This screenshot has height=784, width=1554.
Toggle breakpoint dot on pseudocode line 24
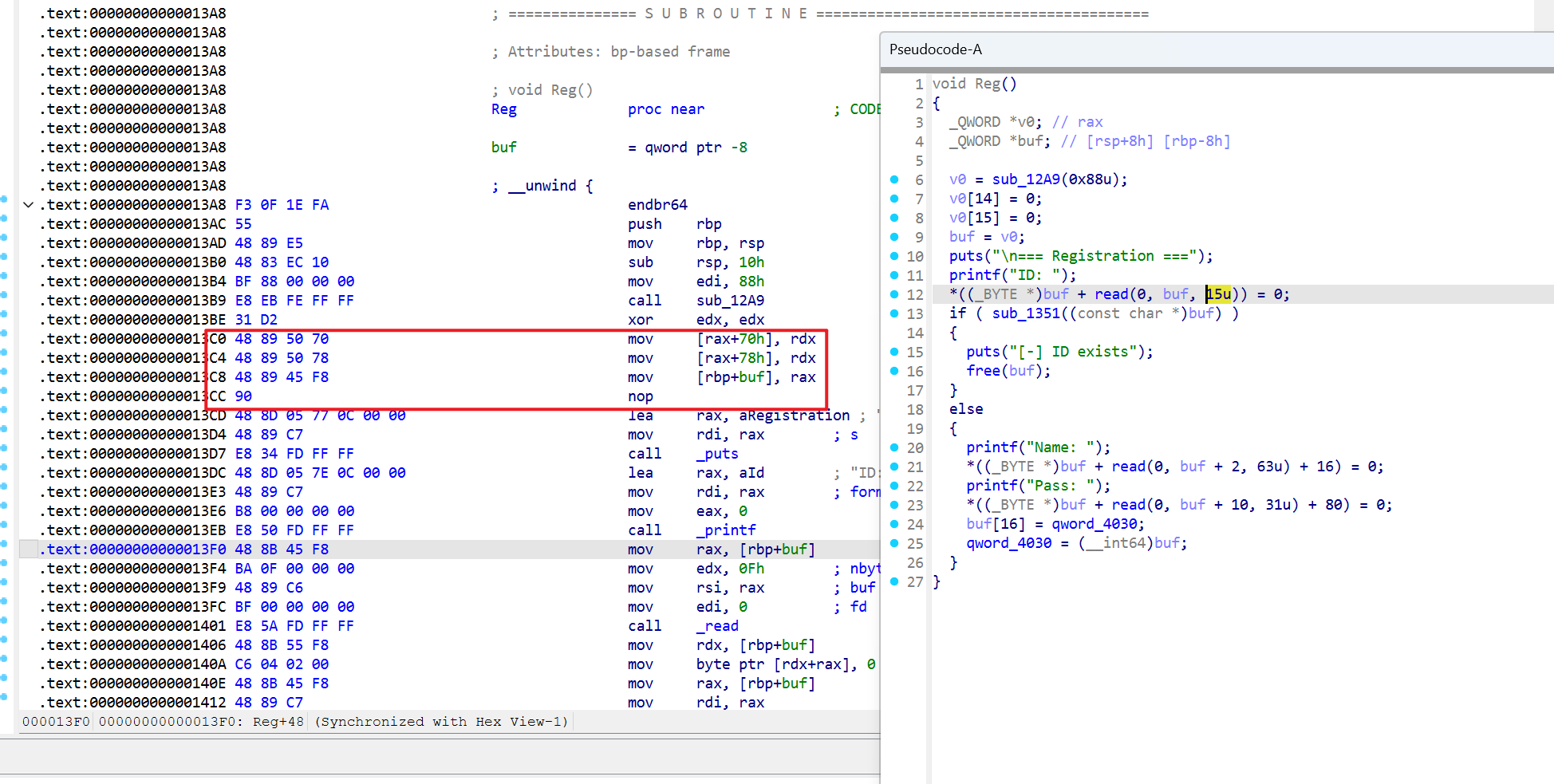(894, 524)
